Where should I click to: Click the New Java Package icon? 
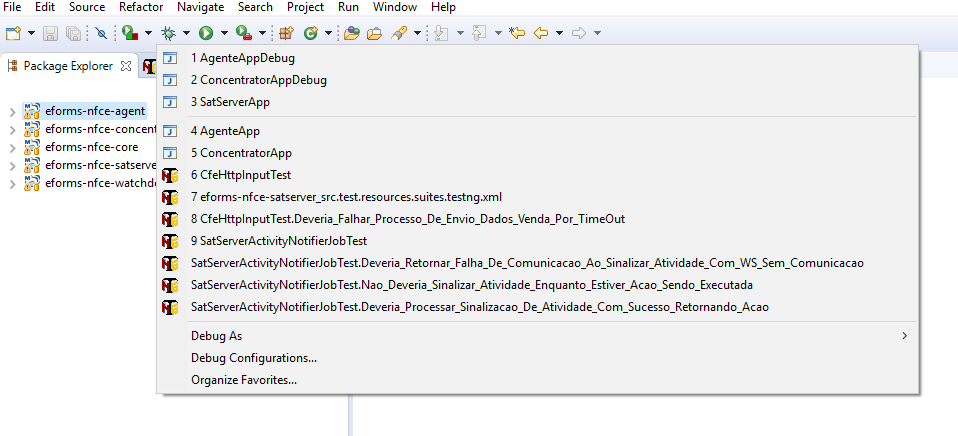click(x=286, y=33)
